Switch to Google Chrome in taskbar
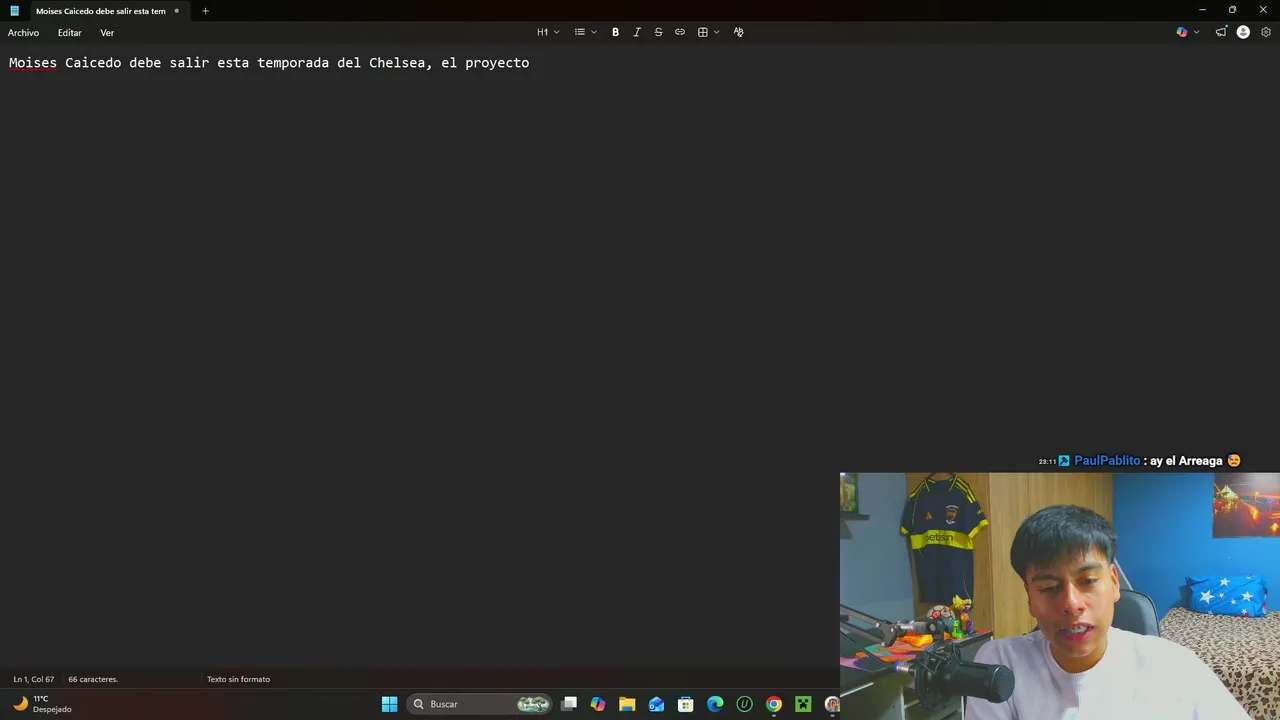 [774, 704]
